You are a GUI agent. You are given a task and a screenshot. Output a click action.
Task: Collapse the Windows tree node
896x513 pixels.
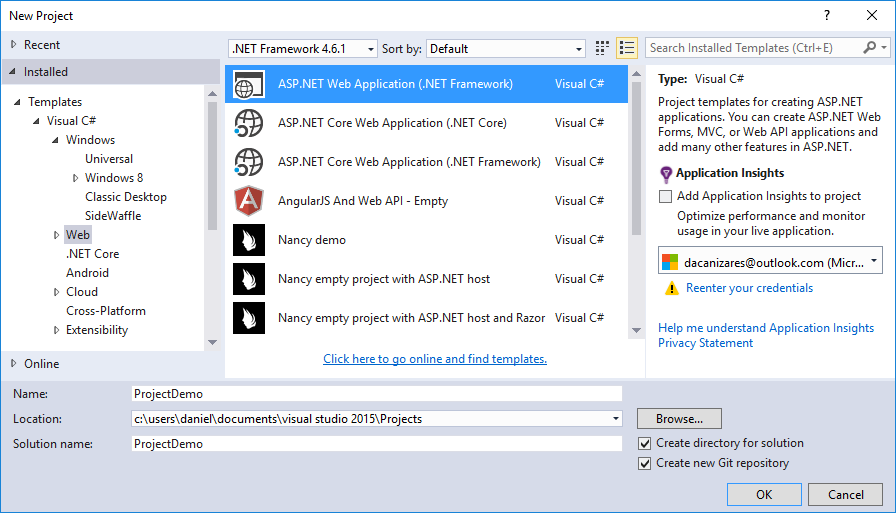coord(55,140)
